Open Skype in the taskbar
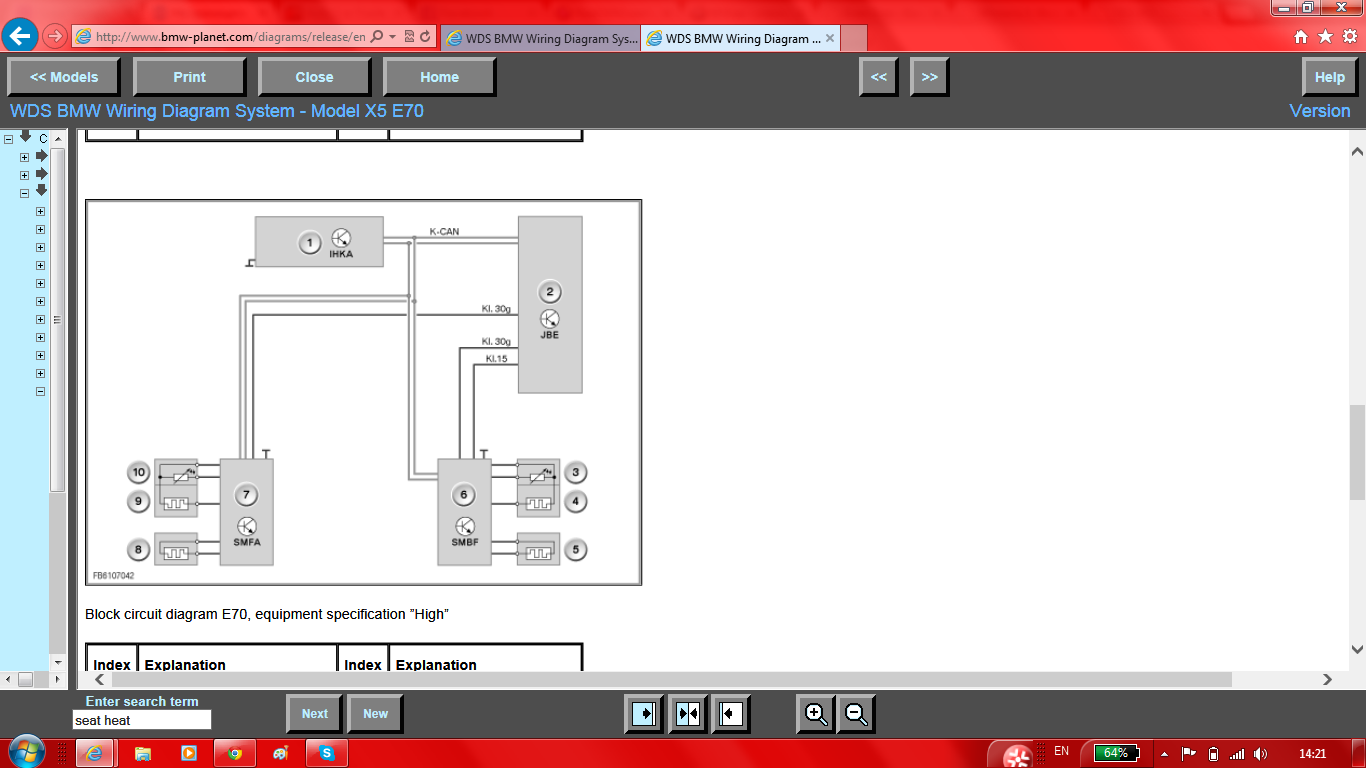 (x=327, y=753)
